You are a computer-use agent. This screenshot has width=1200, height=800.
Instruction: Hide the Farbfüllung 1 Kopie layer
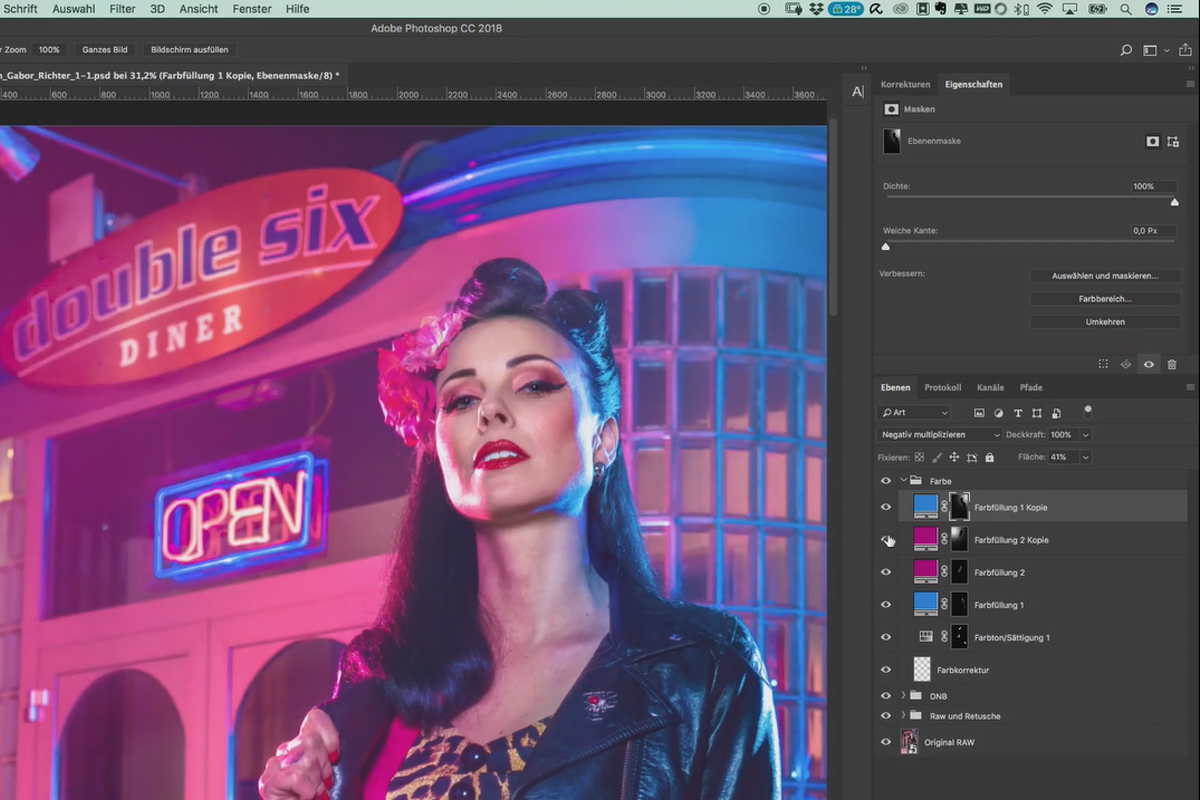click(885, 507)
